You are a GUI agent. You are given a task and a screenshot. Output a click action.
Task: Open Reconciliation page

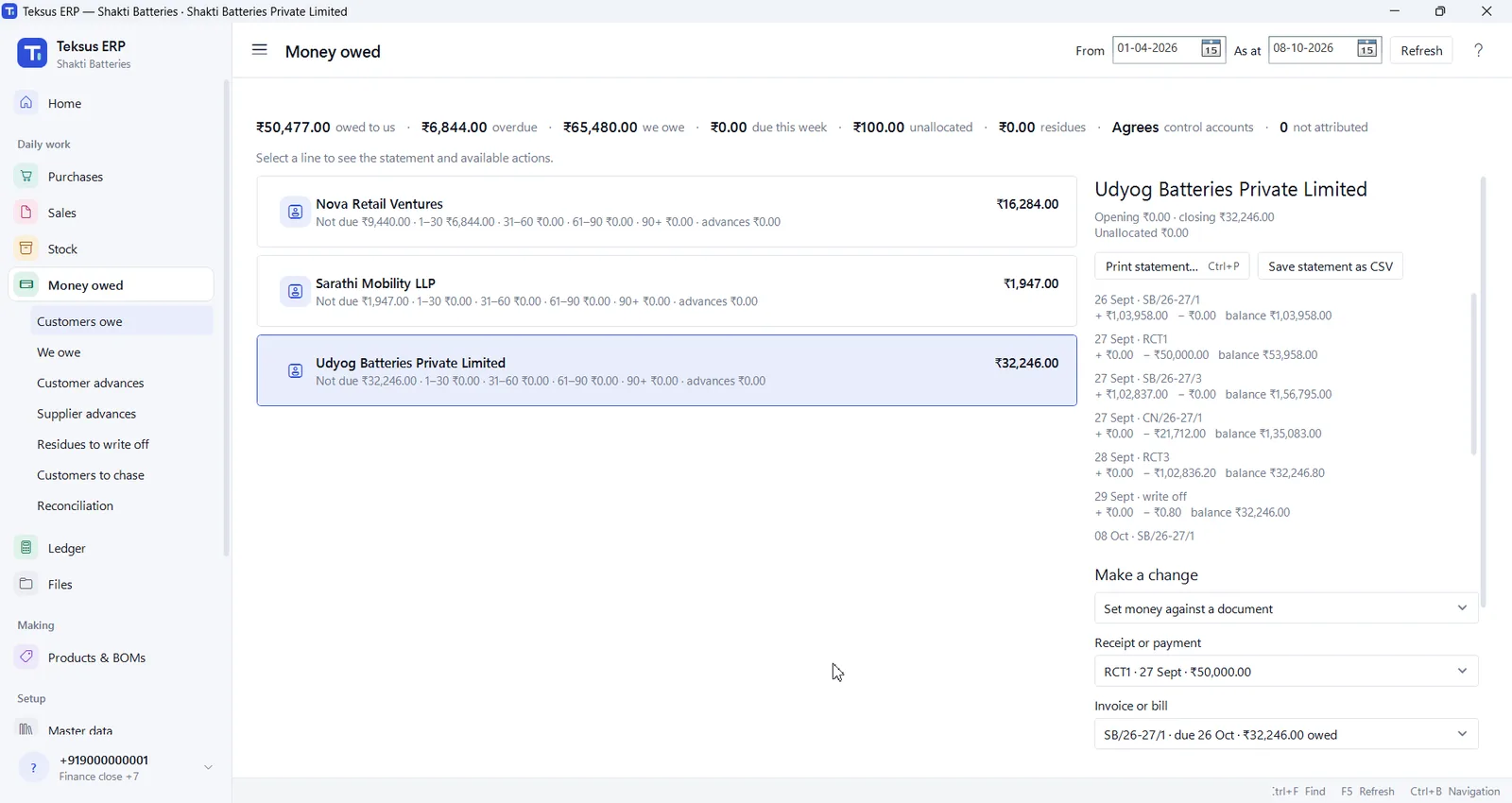point(122,505)
